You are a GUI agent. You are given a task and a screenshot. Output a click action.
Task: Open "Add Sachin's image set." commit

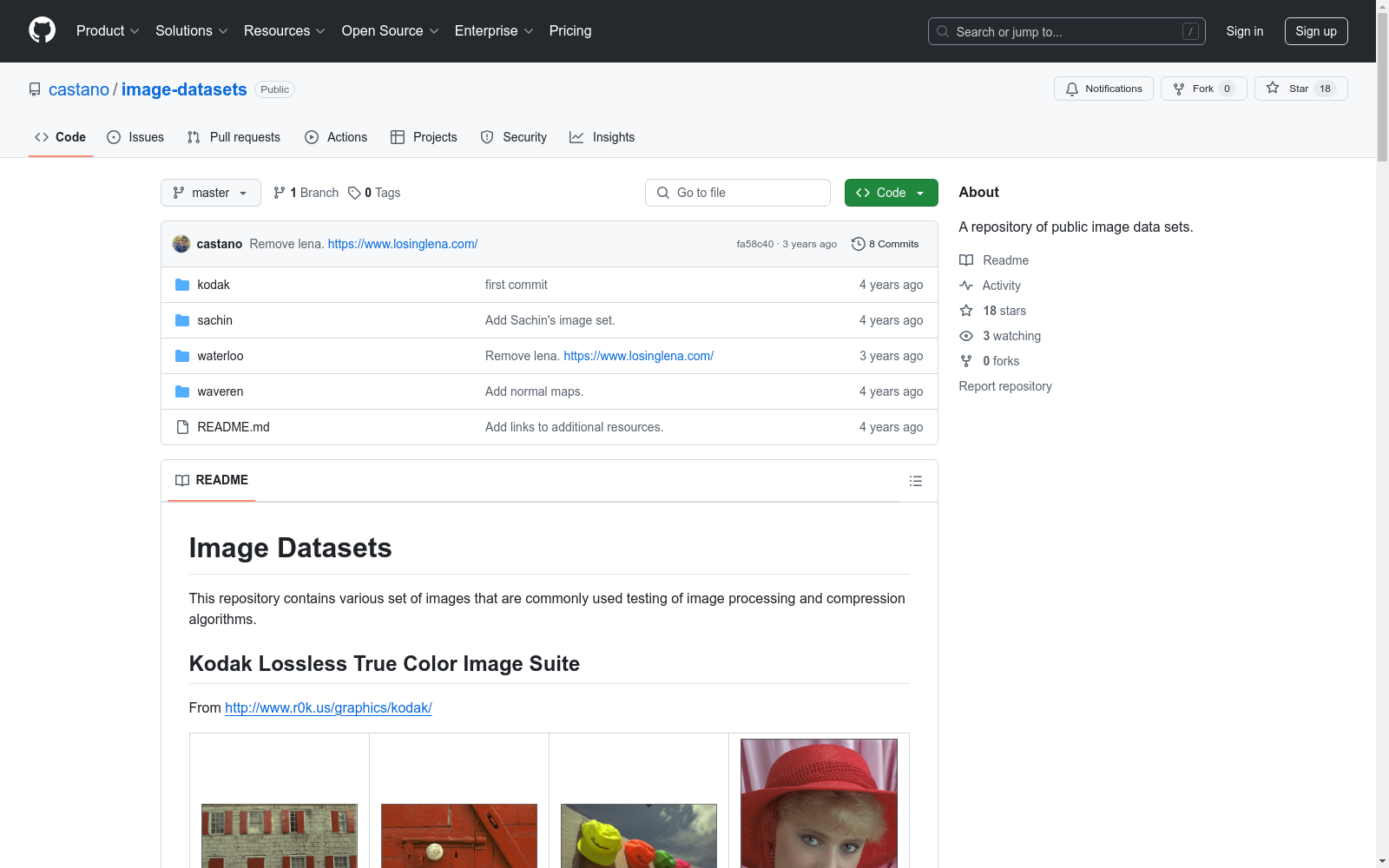click(x=550, y=320)
